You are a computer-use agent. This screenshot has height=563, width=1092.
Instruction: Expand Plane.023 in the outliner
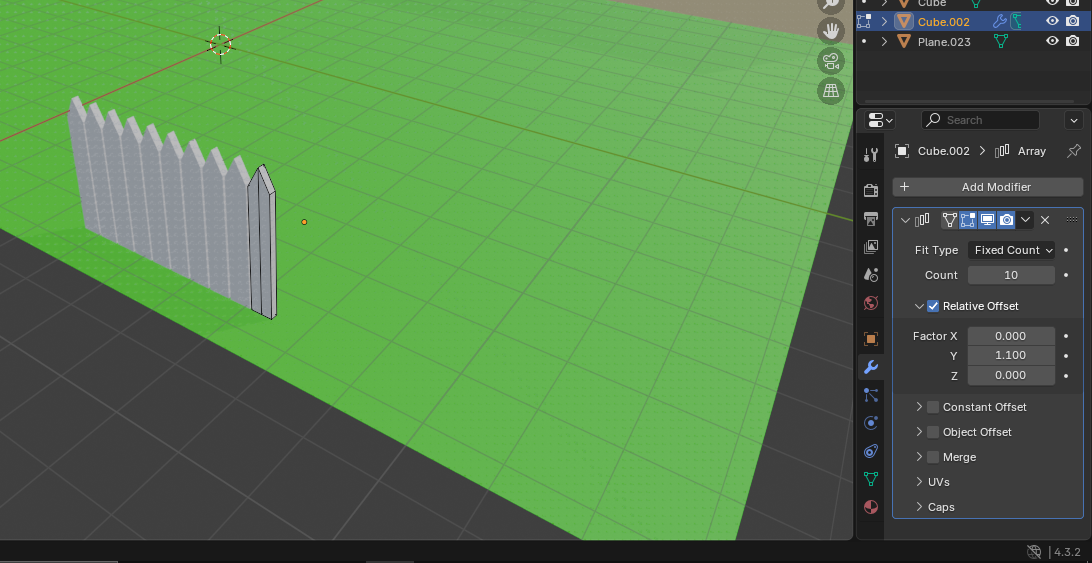point(884,42)
